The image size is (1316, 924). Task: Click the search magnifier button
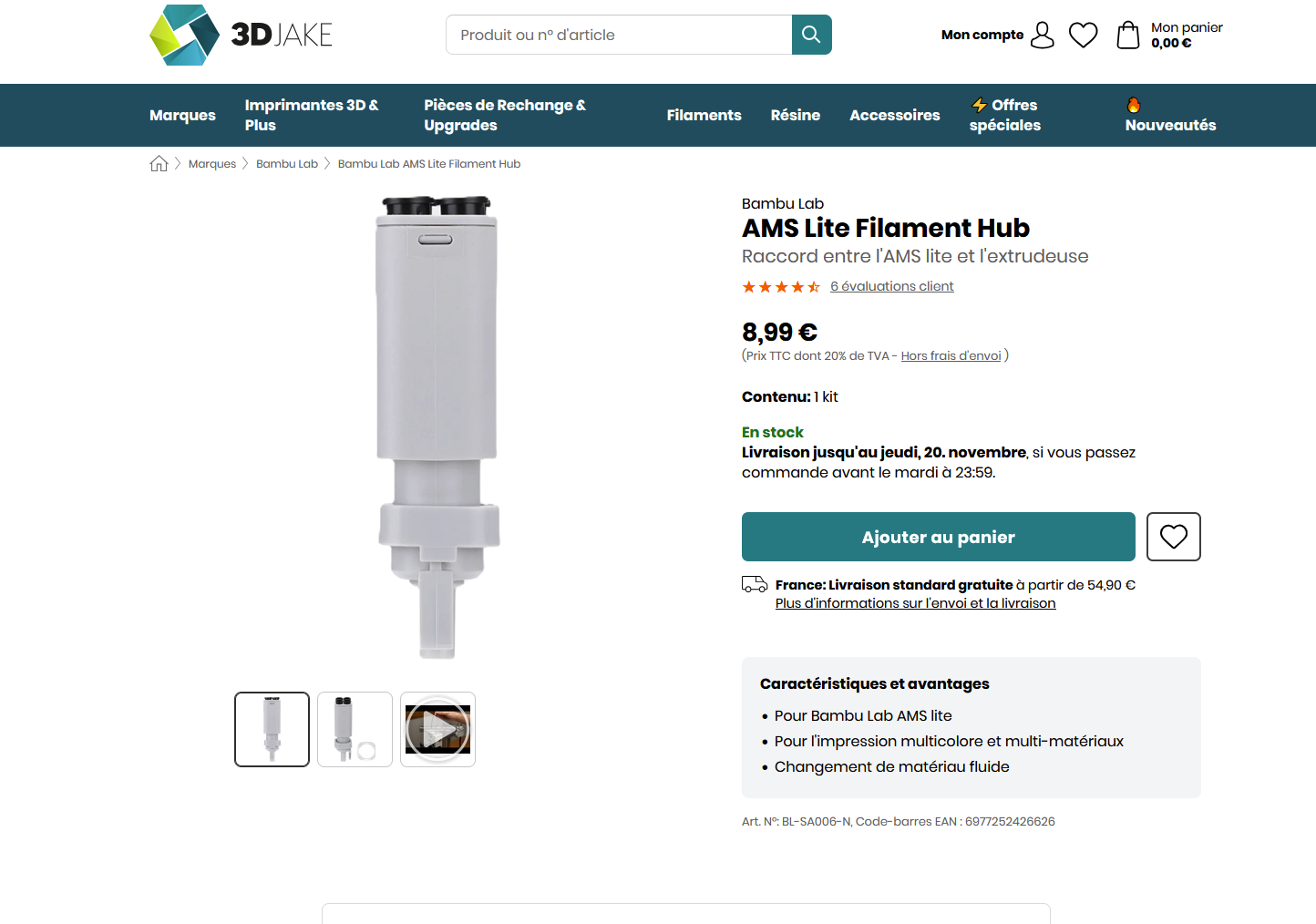click(811, 35)
